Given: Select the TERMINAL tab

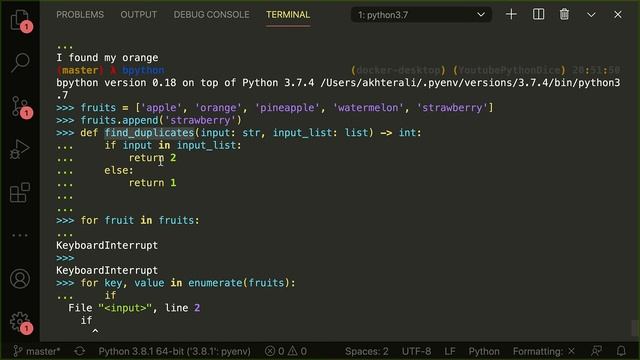Looking at the screenshot, I should tap(288, 15).
